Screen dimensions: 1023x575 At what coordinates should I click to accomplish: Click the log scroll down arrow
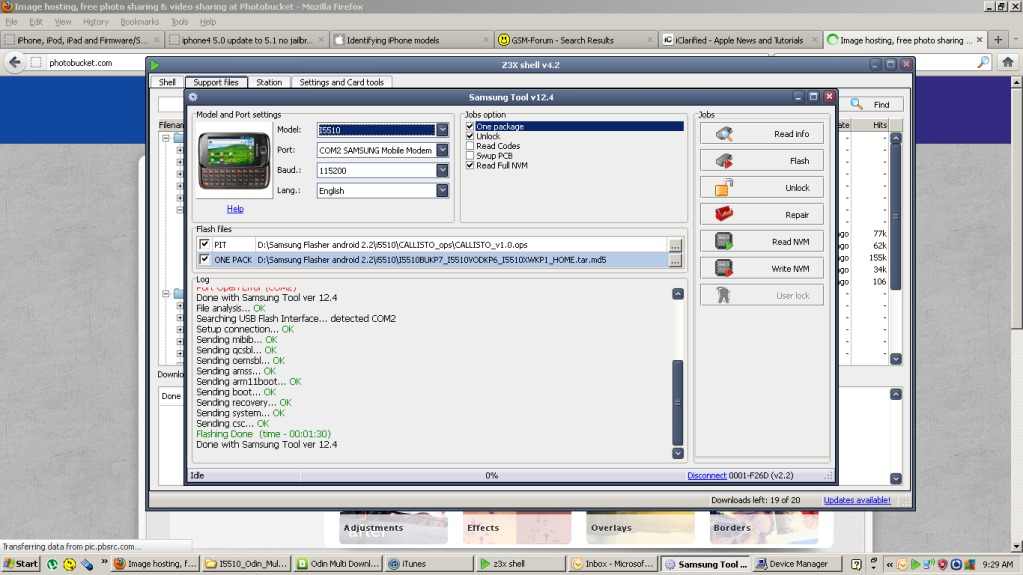(x=678, y=453)
